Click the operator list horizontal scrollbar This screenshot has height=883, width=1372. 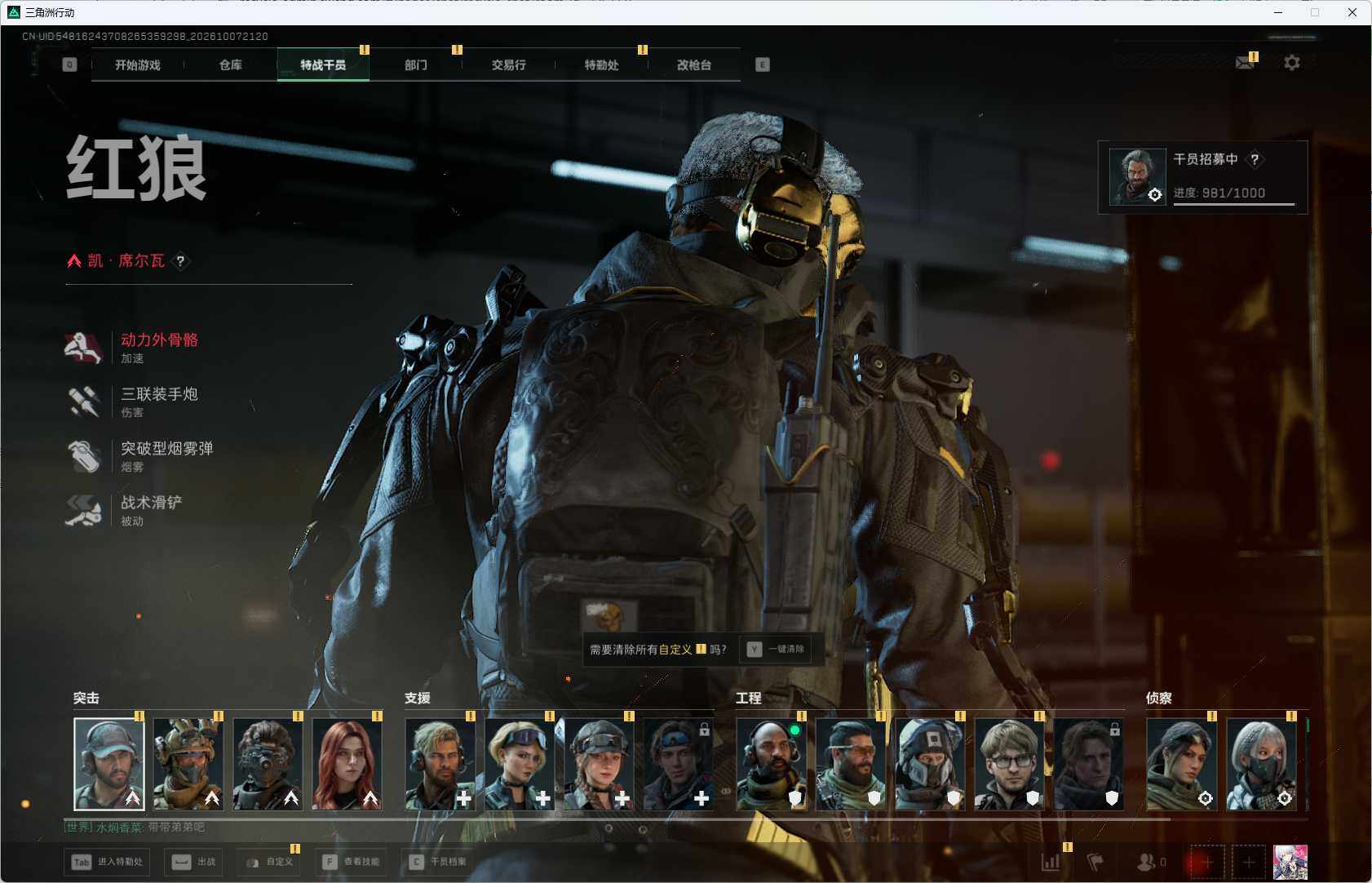pyautogui.click(x=617, y=819)
